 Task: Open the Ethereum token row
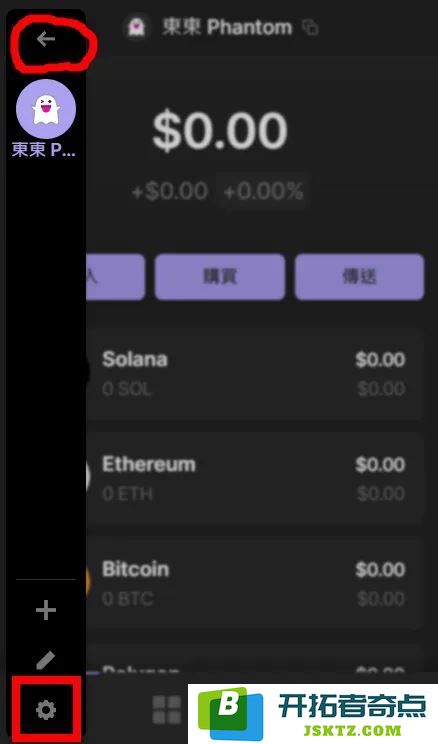pyautogui.click(x=255, y=478)
